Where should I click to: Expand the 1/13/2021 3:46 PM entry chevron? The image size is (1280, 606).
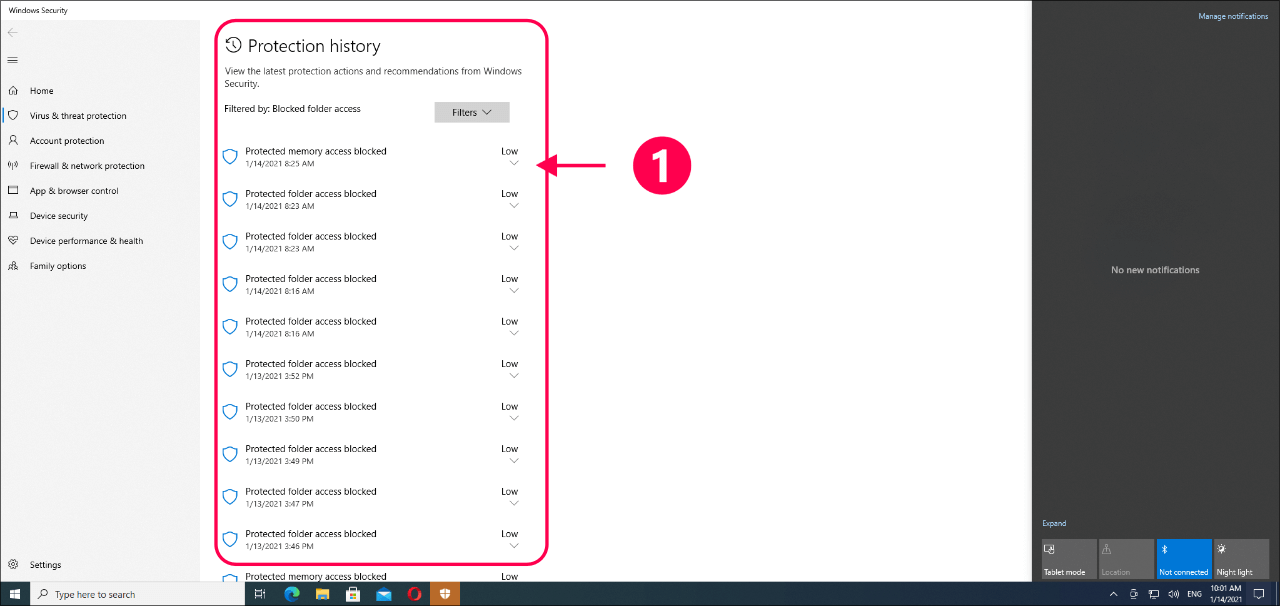pyautogui.click(x=514, y=546)
